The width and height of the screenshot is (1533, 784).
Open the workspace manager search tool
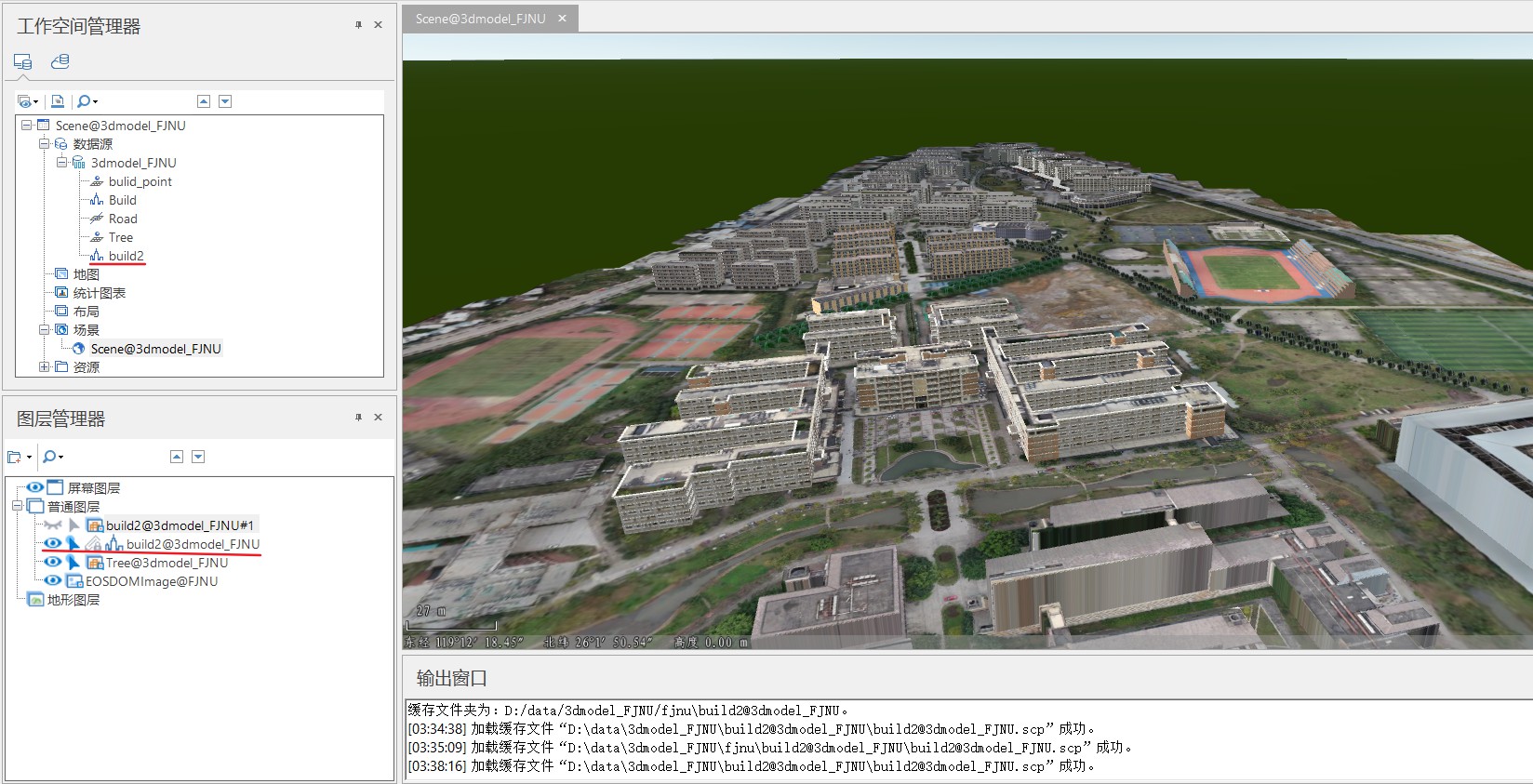[x=85, y=101]
